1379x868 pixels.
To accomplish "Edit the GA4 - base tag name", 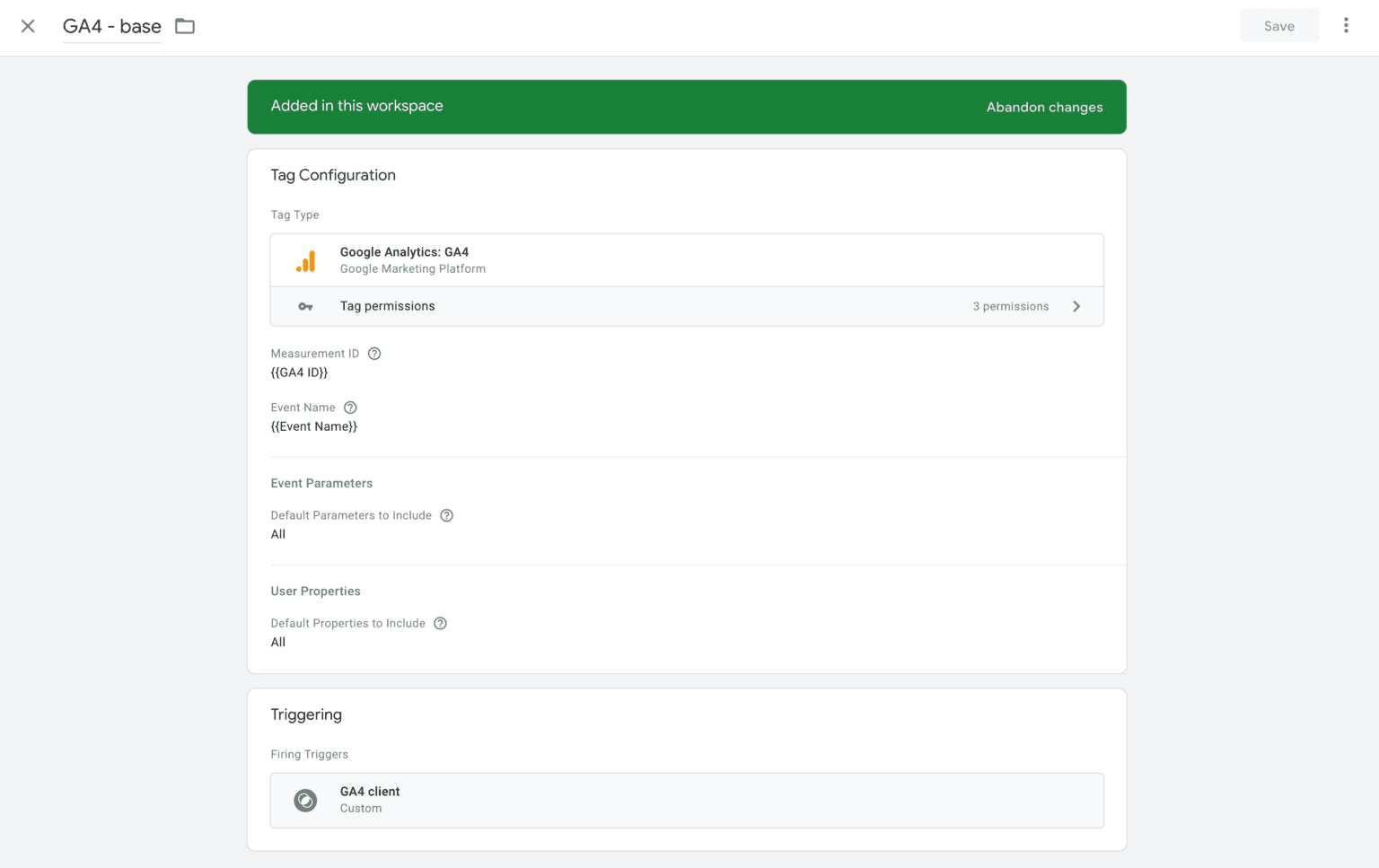I will pos(112,26).
